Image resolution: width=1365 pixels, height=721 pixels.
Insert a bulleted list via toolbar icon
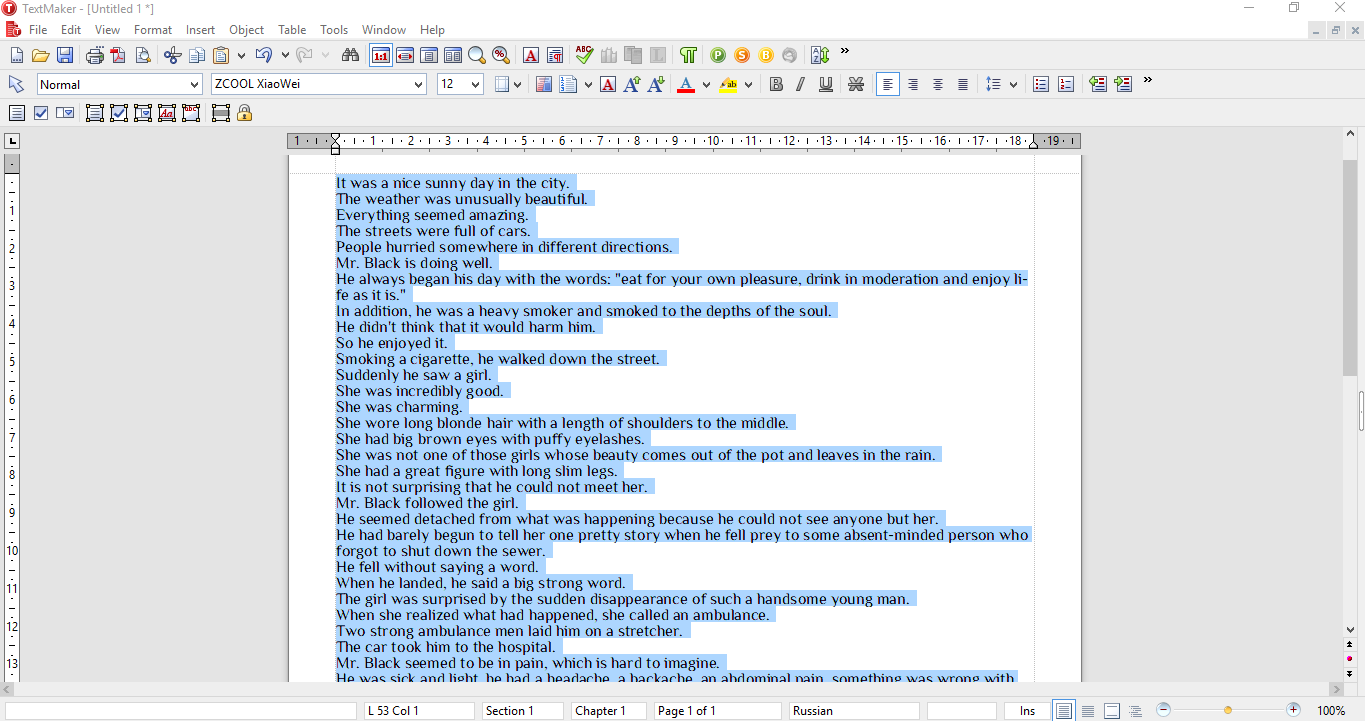click(1041, 85)
